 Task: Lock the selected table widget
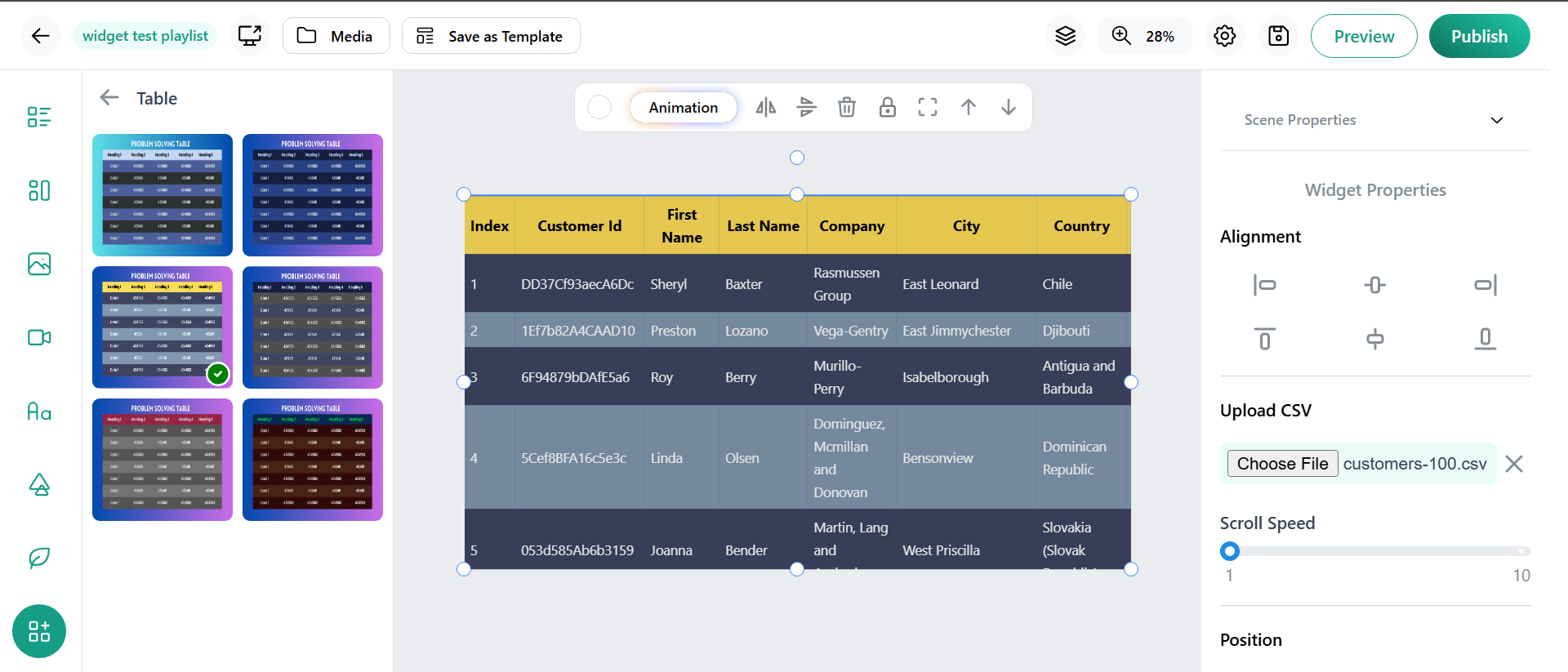click(x=887, y=107)
